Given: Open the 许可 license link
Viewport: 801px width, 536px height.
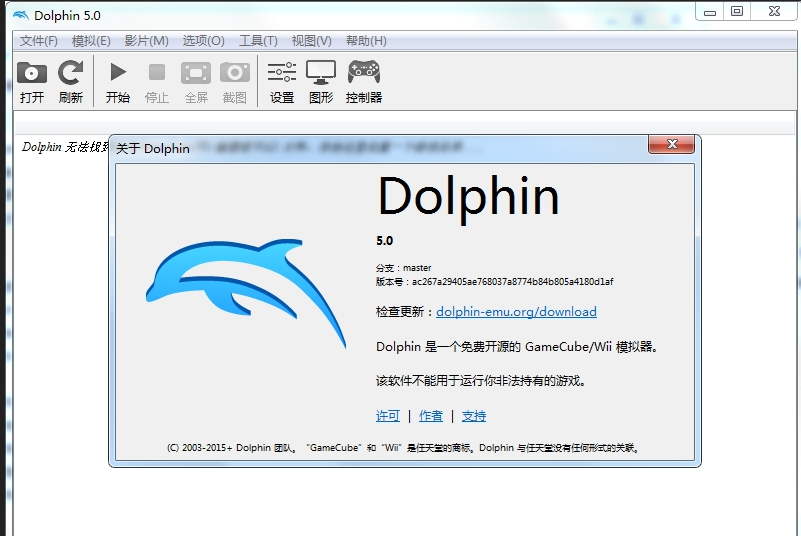Looking at the screenshot, I should tap(388, 416).
